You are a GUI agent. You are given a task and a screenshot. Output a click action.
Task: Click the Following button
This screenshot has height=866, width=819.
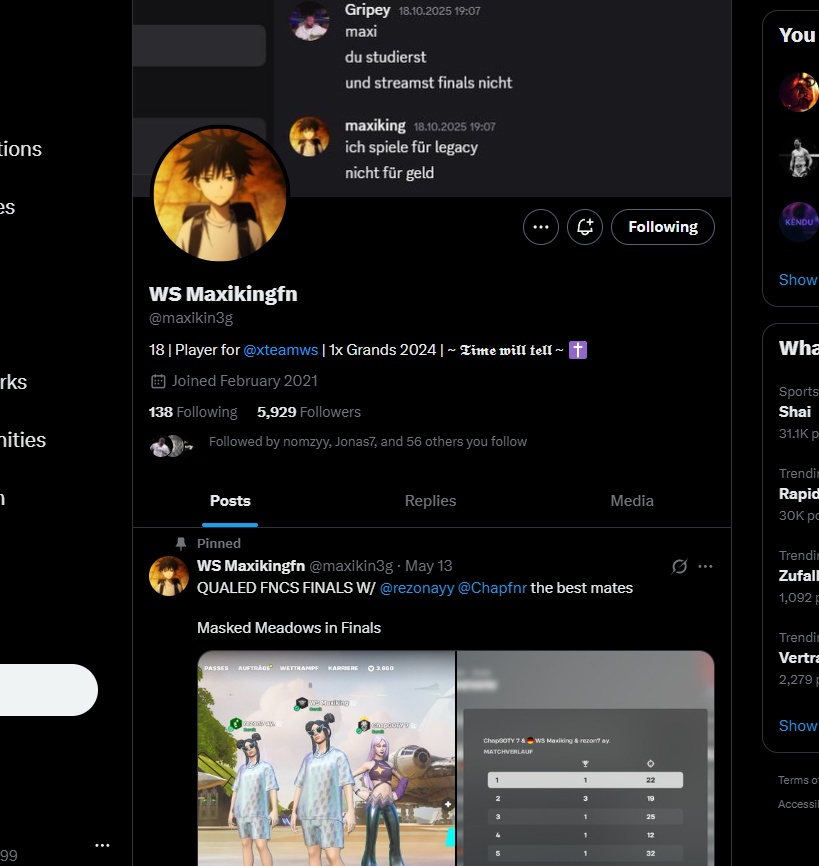point(663,227)
